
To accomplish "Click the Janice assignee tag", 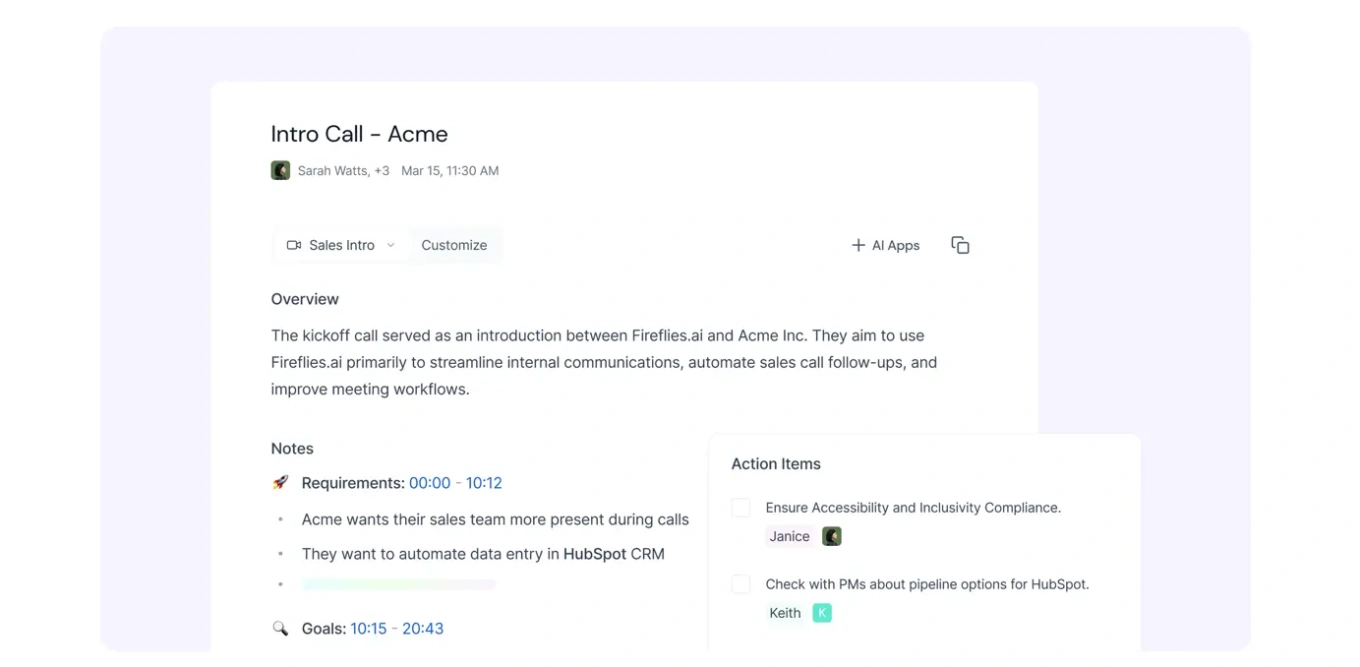I will 789,537.
